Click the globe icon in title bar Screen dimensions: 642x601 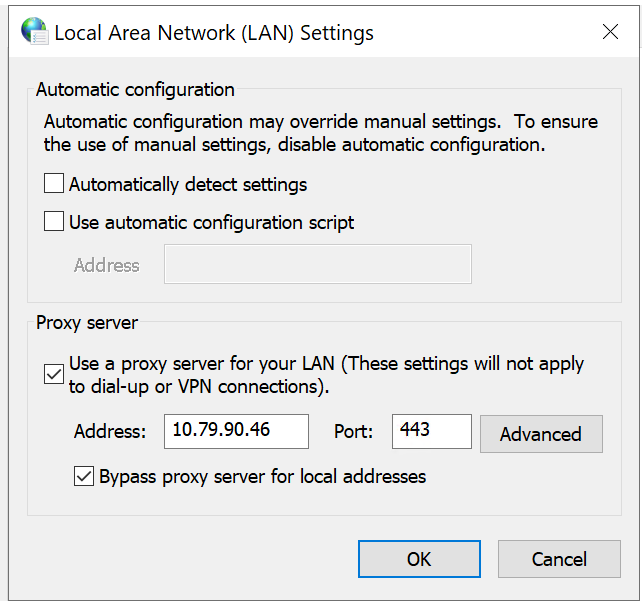[33, 32]
